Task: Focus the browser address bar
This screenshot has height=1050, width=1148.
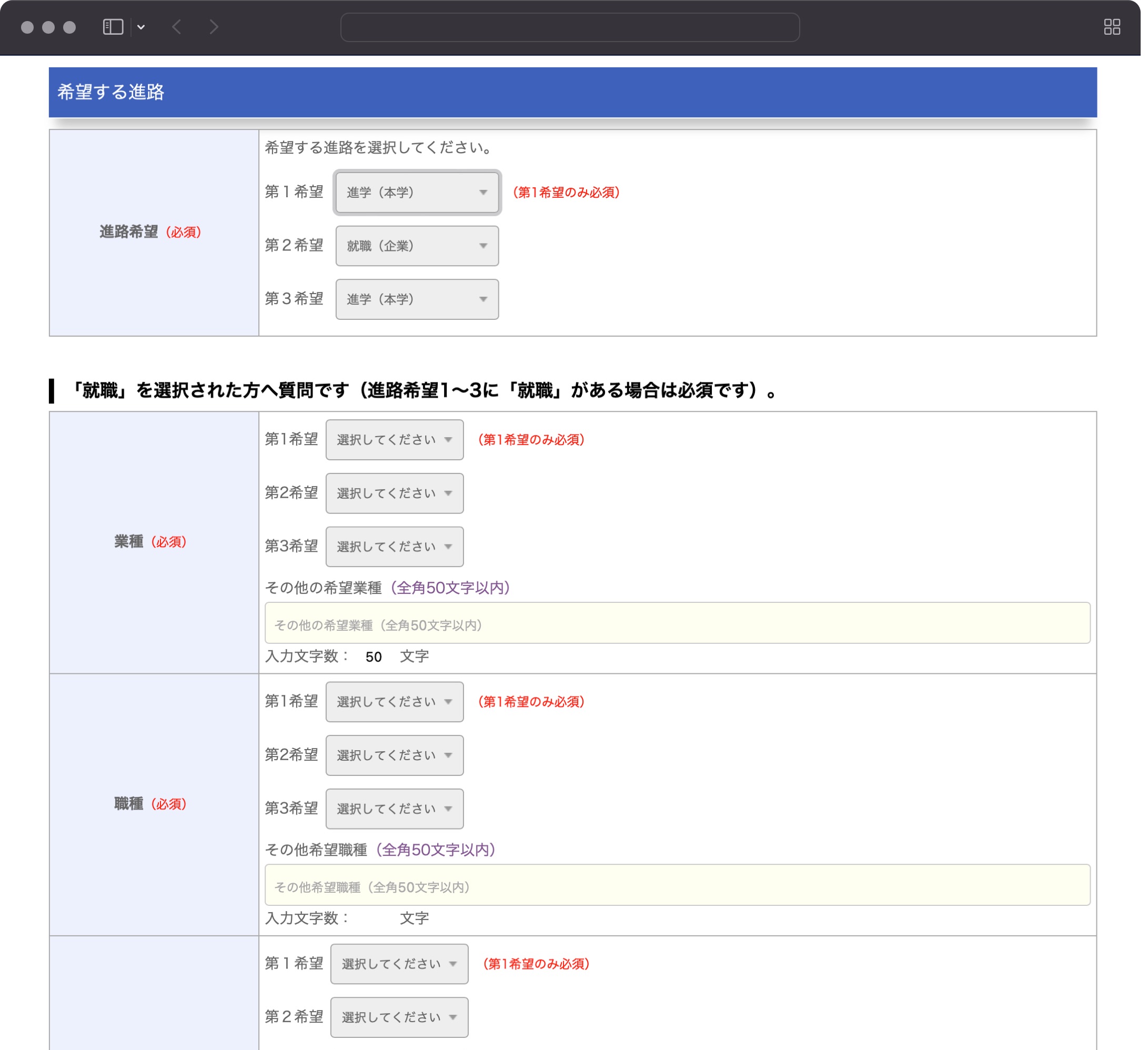Action: (x=570, y=27)
